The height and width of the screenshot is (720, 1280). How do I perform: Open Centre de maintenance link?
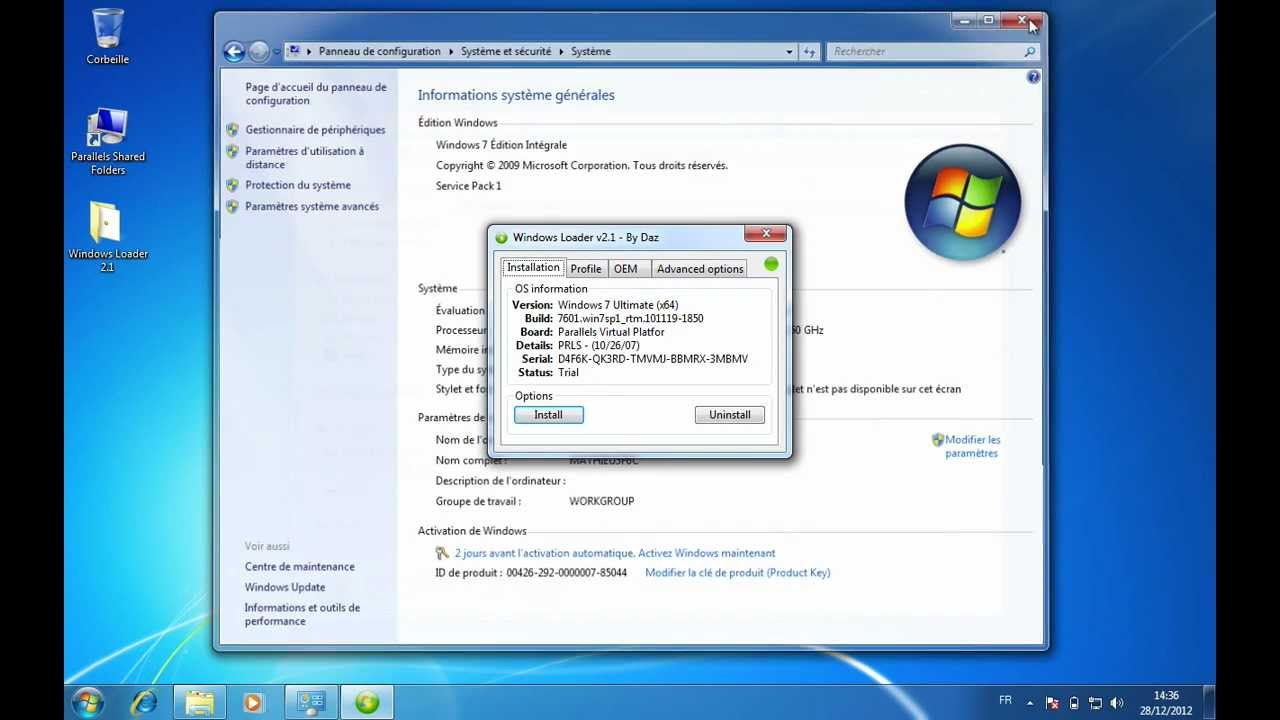(x=299, y=567)
